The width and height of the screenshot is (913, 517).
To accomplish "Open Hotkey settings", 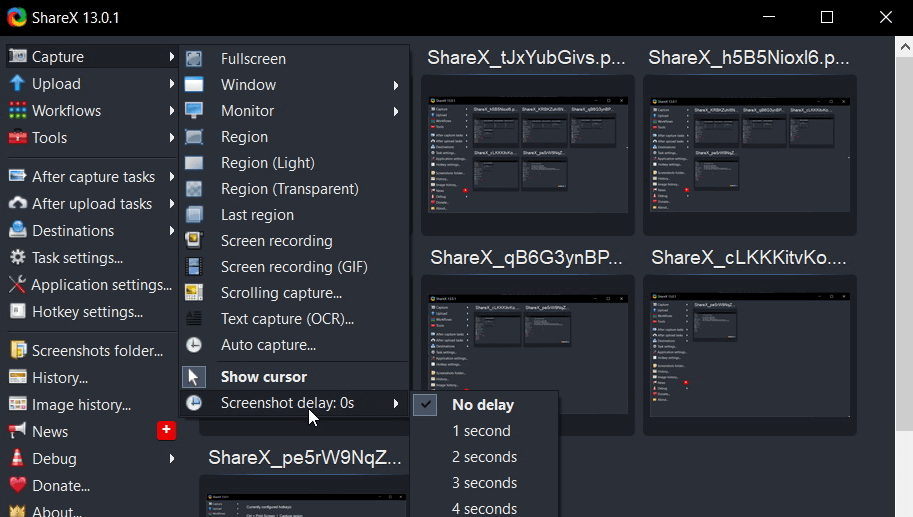I will 87,312.
